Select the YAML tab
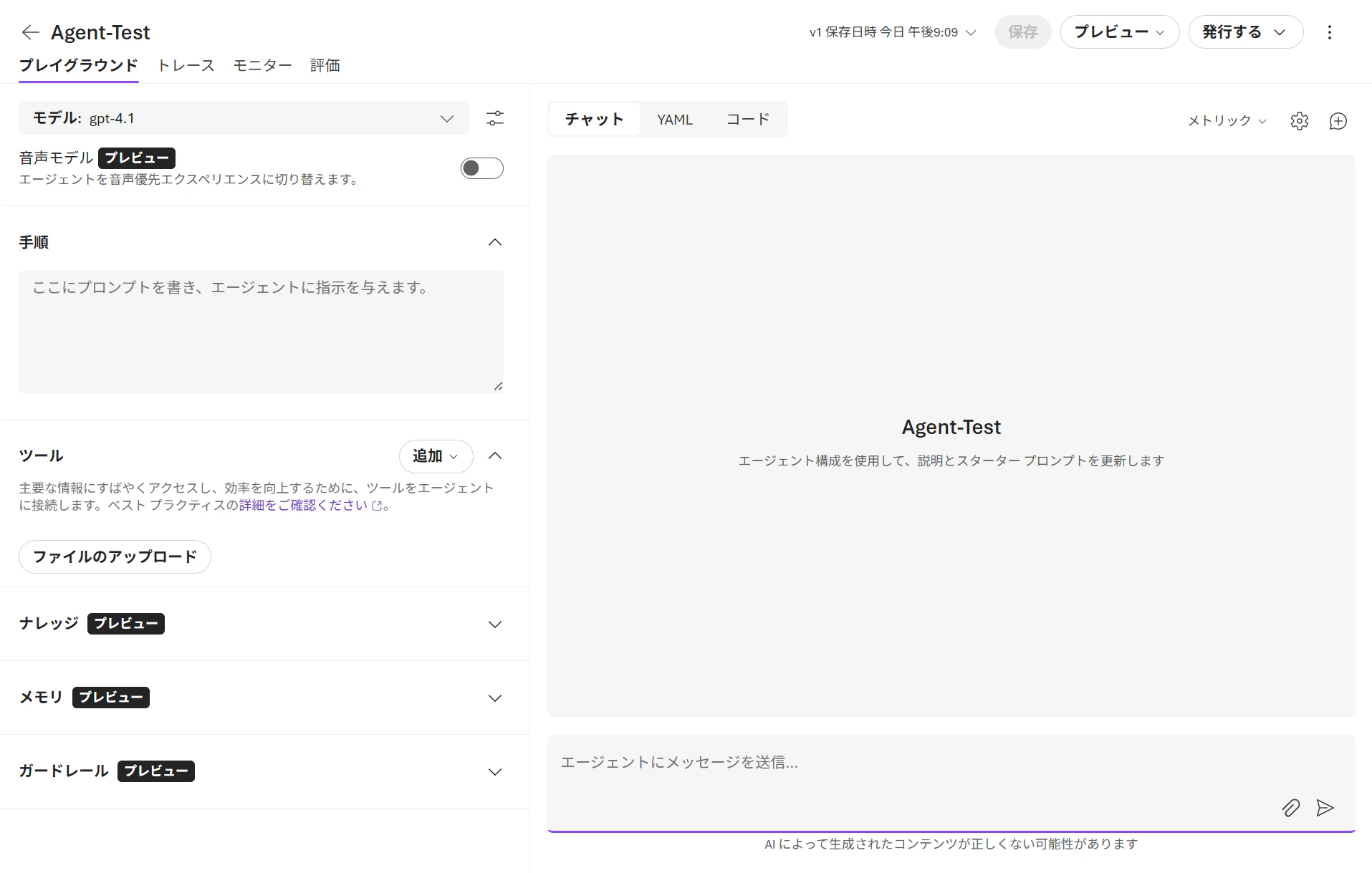Screen dimensions: 1372x873 tap(675, 119)
